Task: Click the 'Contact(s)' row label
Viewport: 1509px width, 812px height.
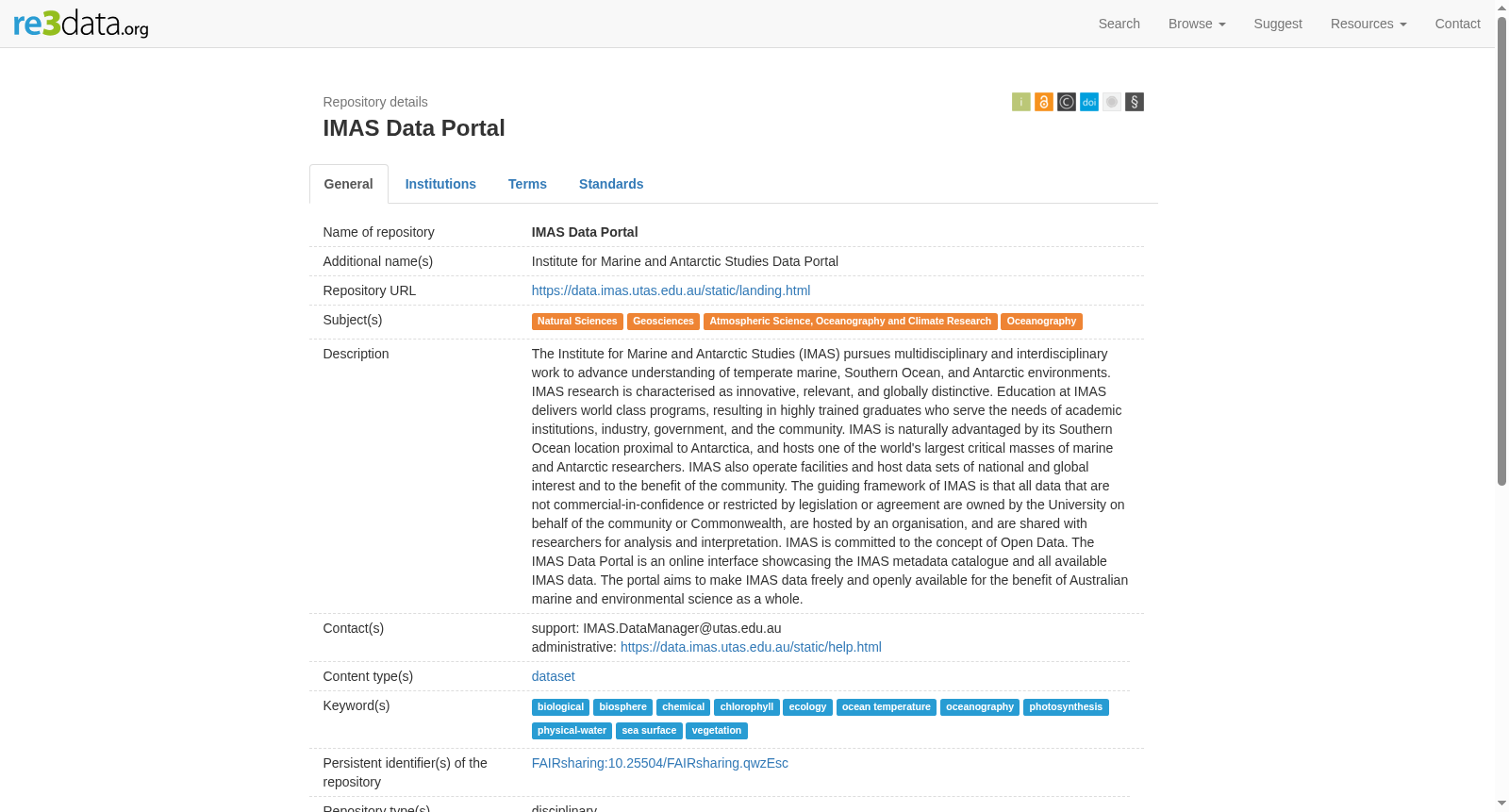Action: click(x=354, y=628)
